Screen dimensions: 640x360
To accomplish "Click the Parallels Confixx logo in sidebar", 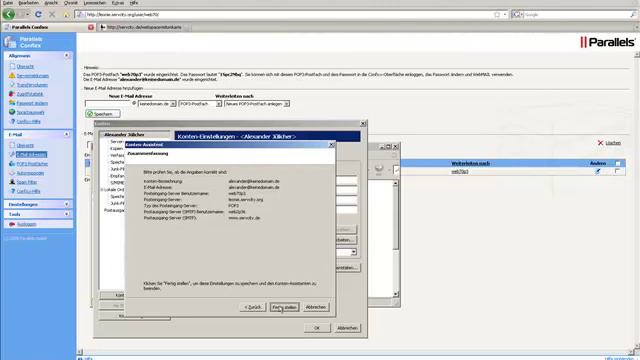I will pyautogui.click(x=10, y=42).
